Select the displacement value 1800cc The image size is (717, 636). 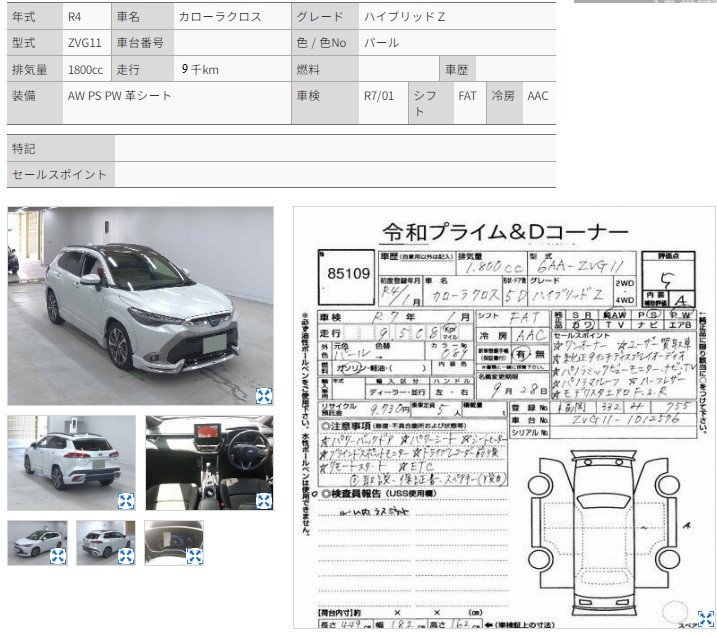(x=86, y=69)
